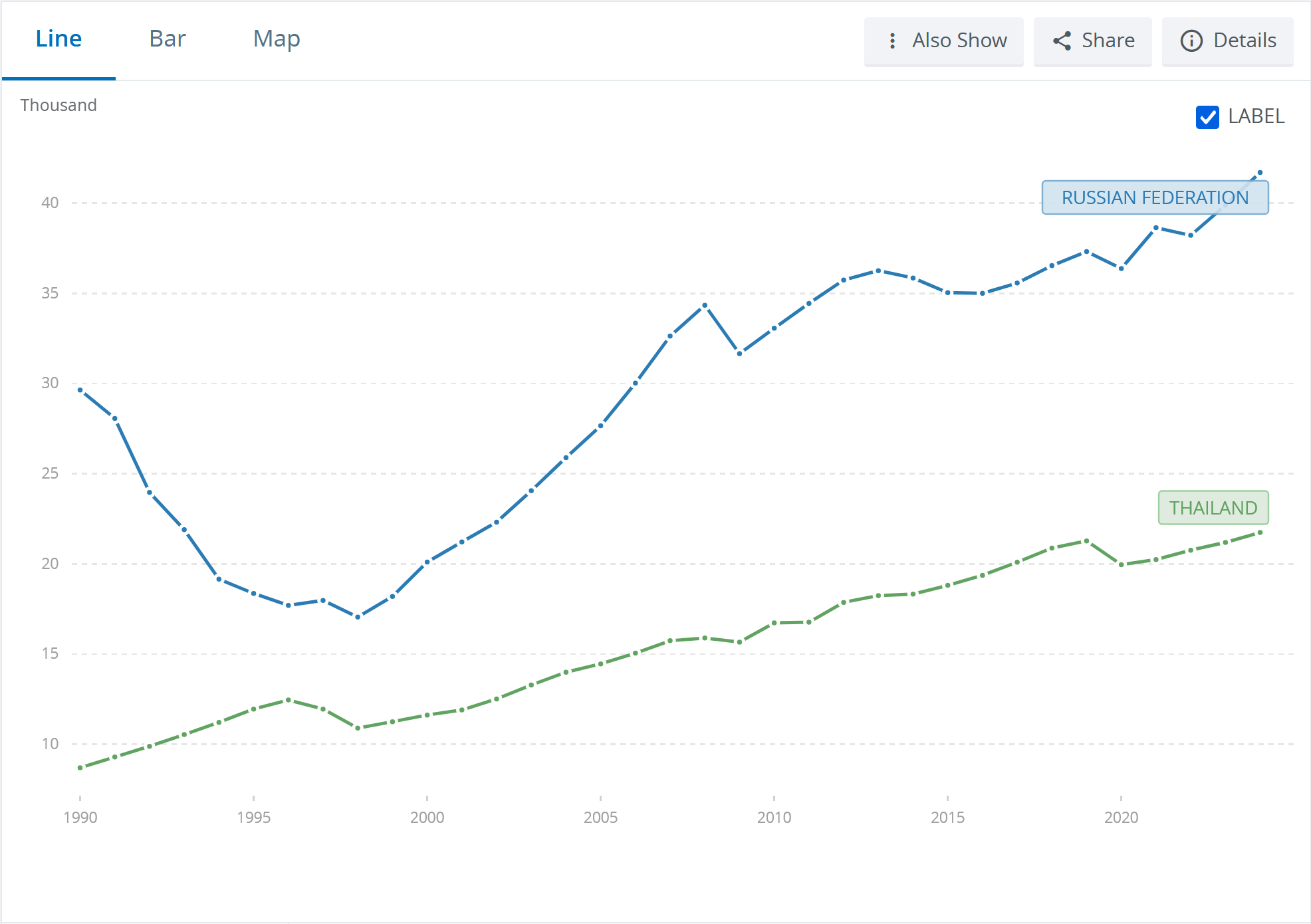This screenshot has width=1311, height=924.
Task: Switch to the Bar tab
Action: point(168,39)
